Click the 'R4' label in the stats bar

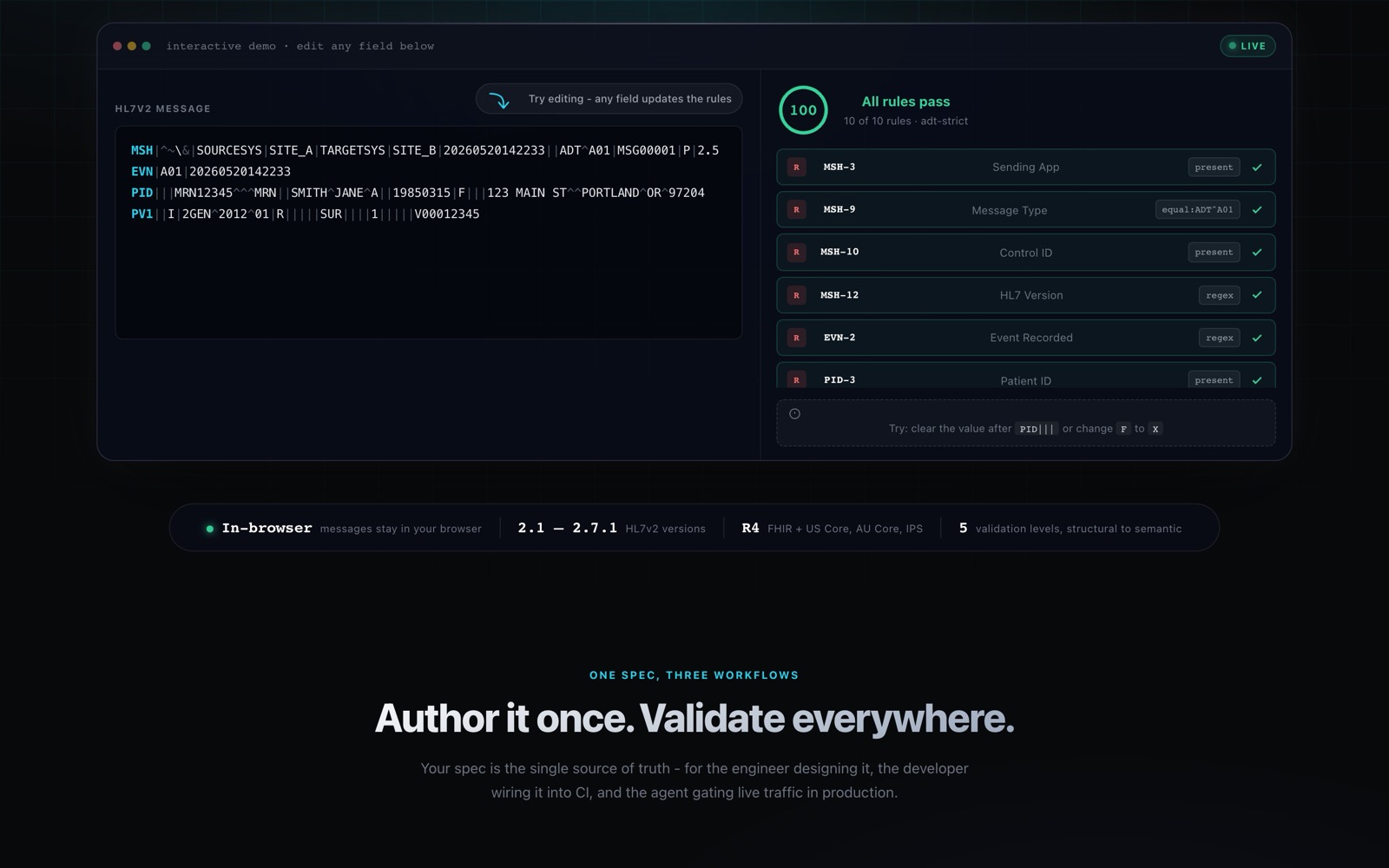(751, 528)
